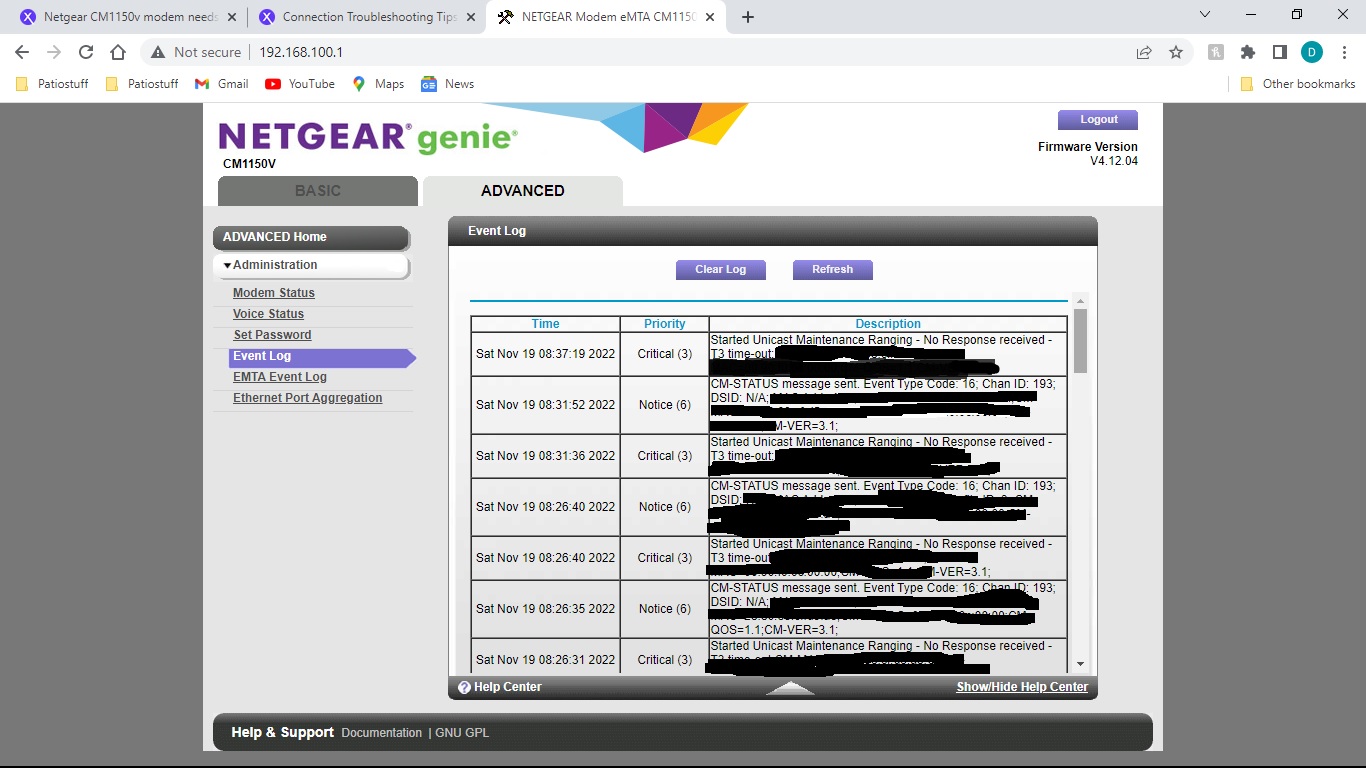Switch to the BASIC tab
Screen dimensions: 1366x768
point(317,190)
